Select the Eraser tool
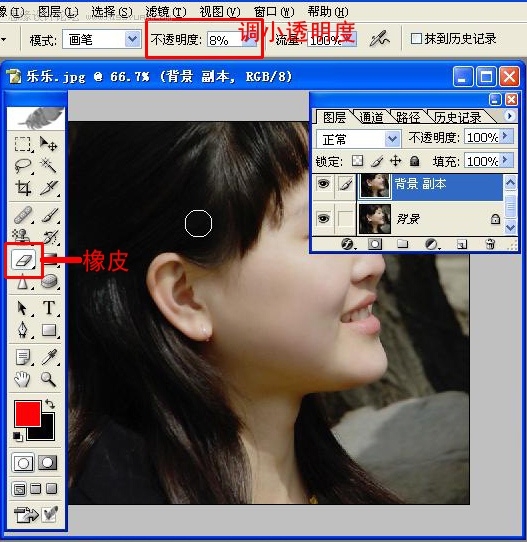The image size is (527, 542). (x=23, y=260)
